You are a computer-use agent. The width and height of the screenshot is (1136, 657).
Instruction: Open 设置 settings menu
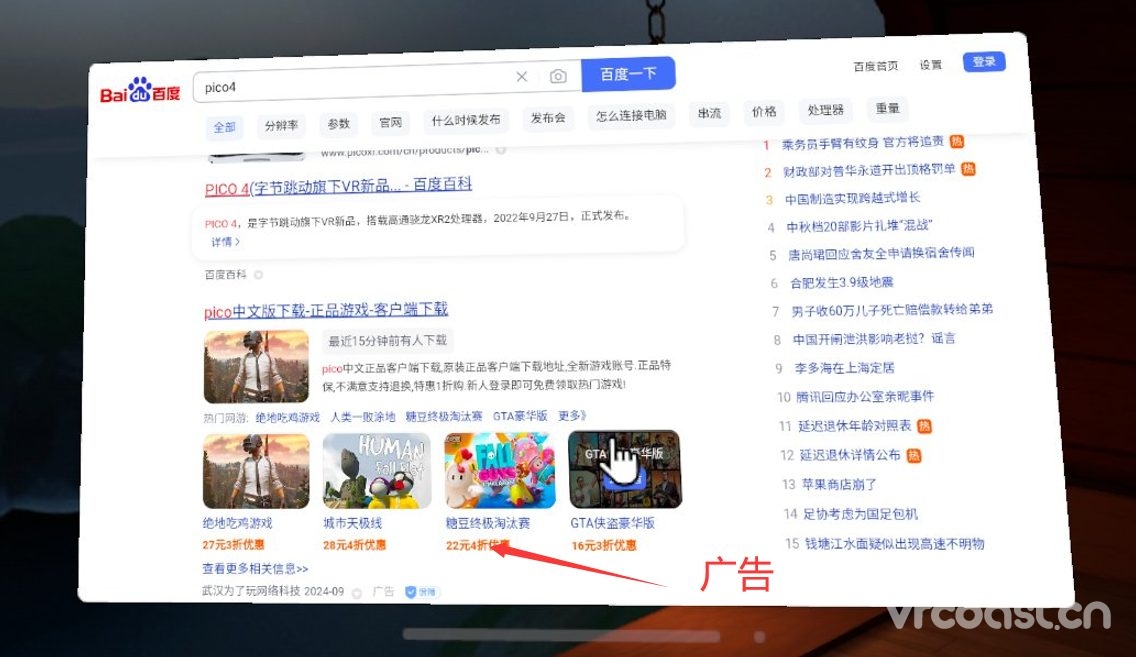pos(931,64)
